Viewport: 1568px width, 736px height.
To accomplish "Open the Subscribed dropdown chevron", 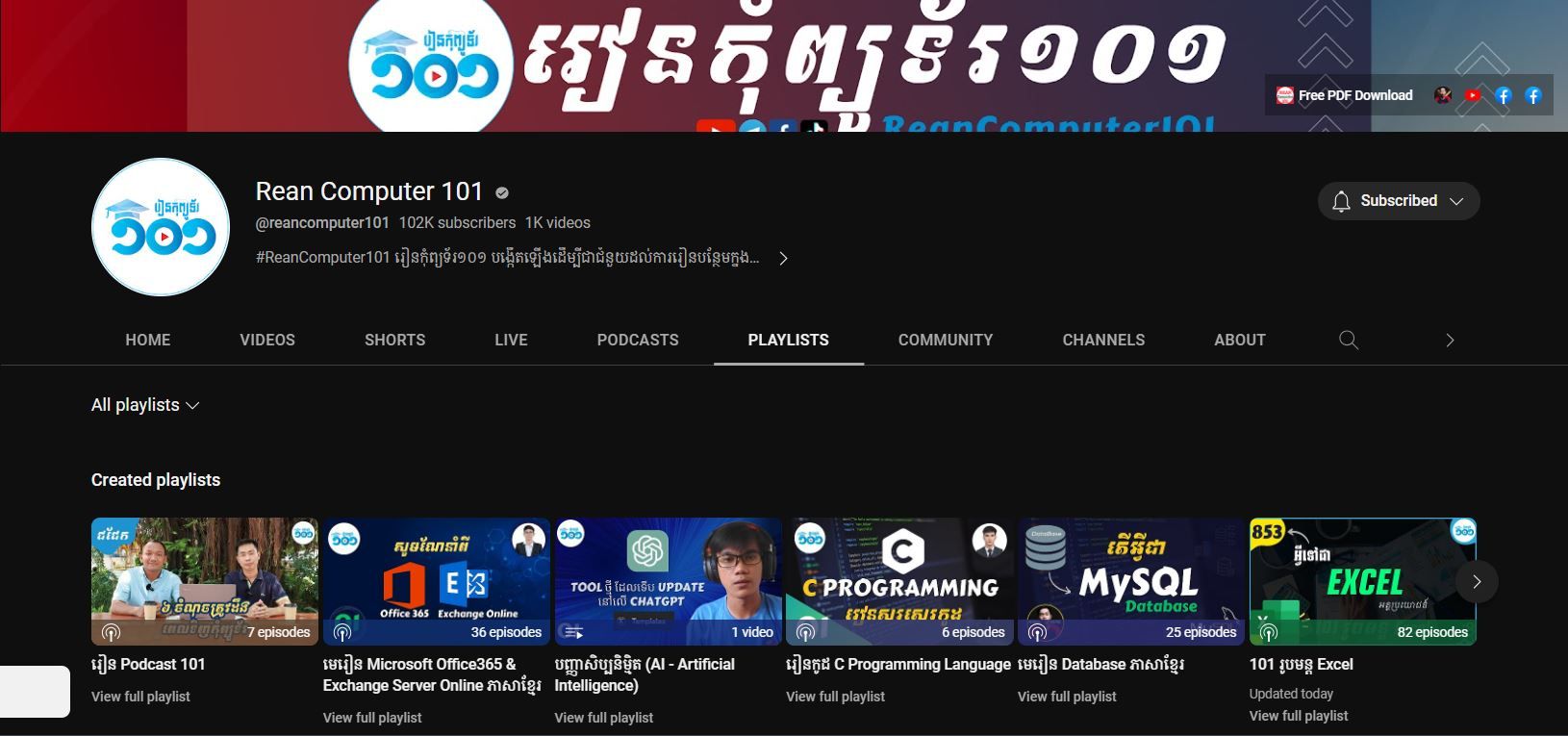I will pyautogui.click(x=1456, y=201).
